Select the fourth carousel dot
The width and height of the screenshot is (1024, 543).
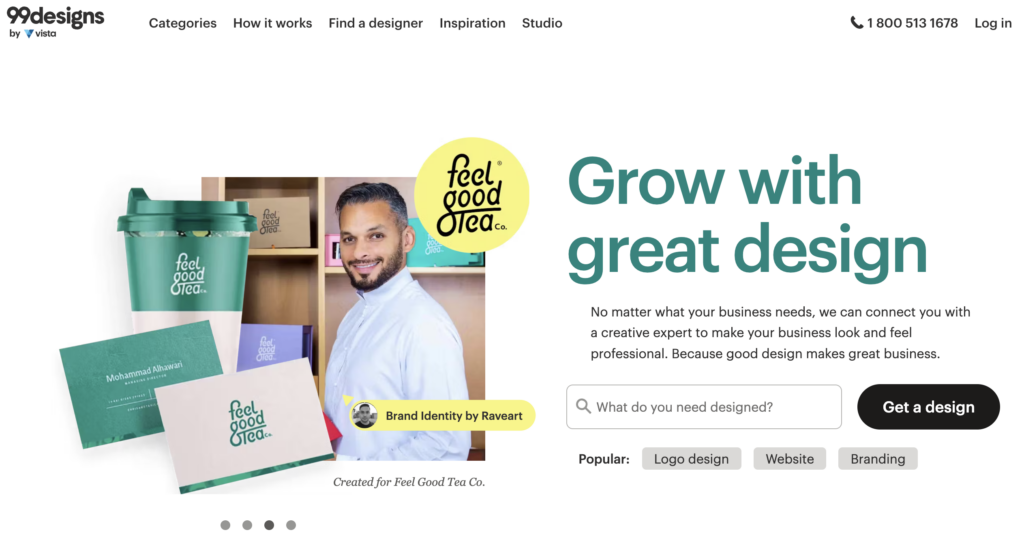(x=291, y=525)
